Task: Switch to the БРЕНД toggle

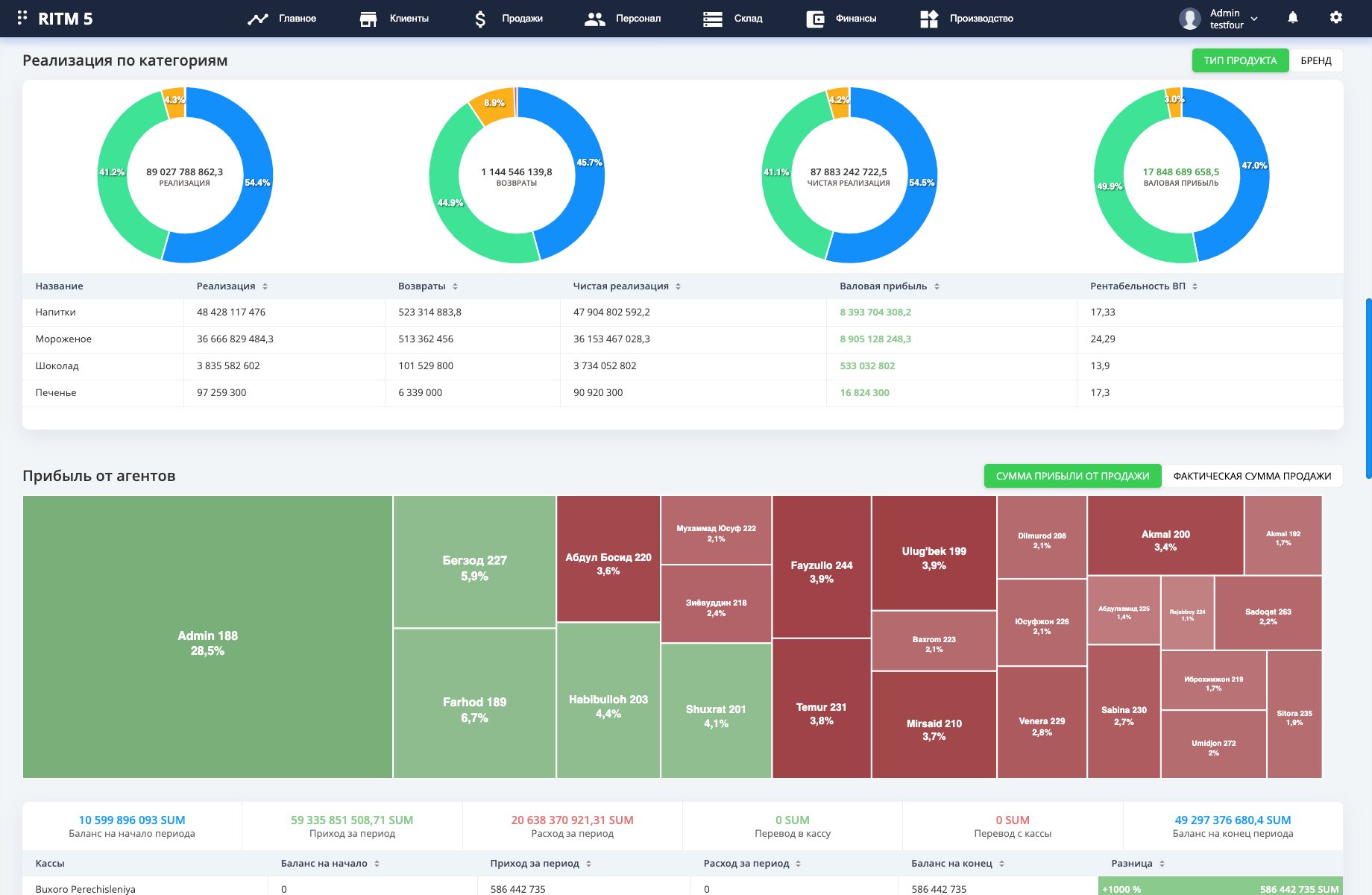Action: click(x=1316, y=60)
